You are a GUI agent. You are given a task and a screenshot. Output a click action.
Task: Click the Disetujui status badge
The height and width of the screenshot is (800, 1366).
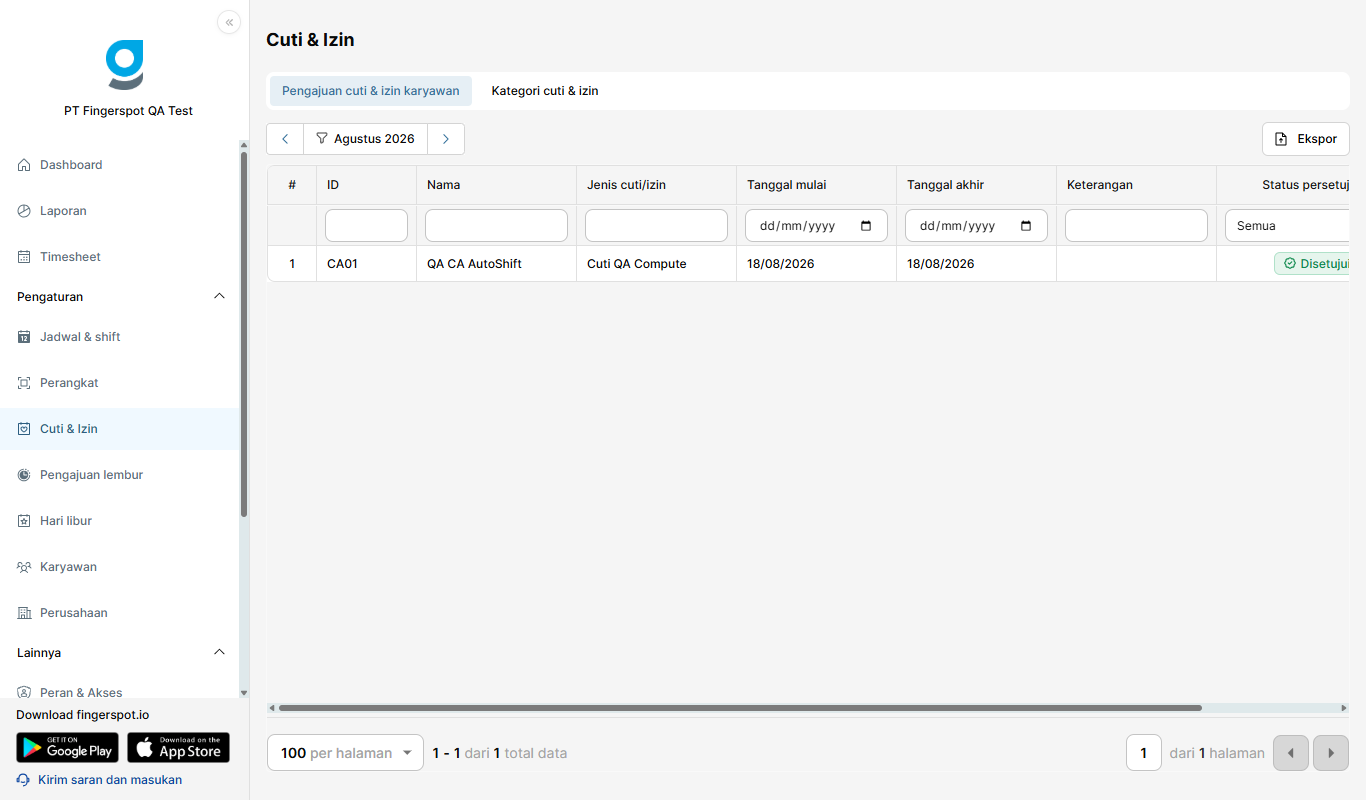point(1313,264)
